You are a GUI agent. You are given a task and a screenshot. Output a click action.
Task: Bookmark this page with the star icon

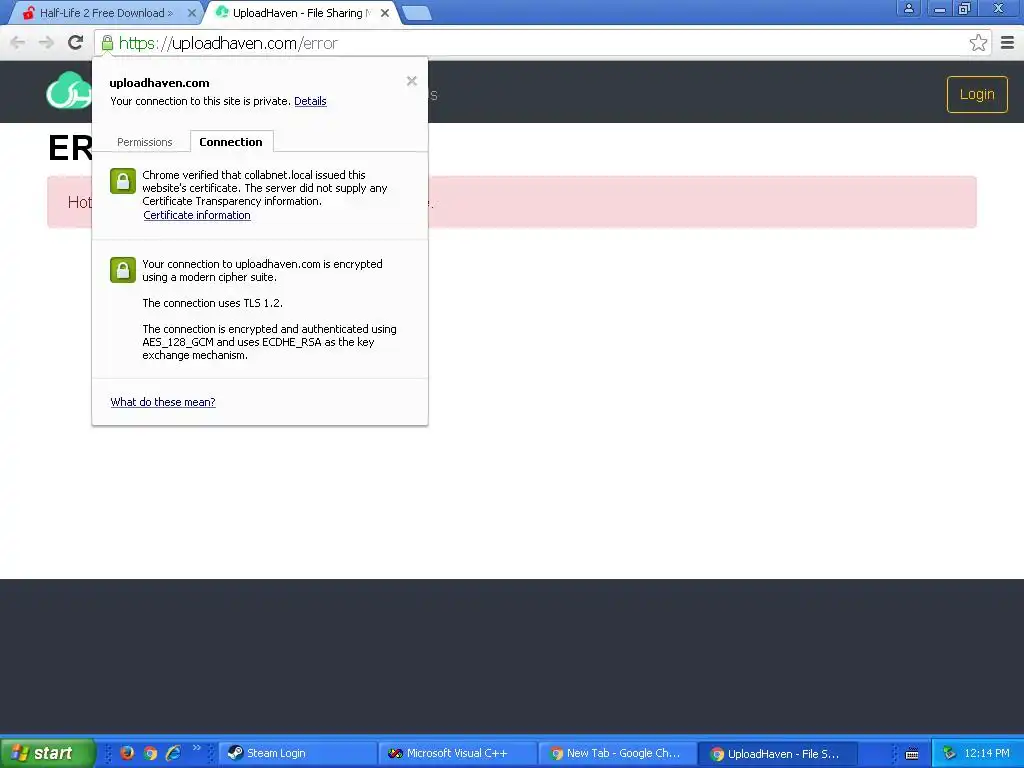point(978,43)
